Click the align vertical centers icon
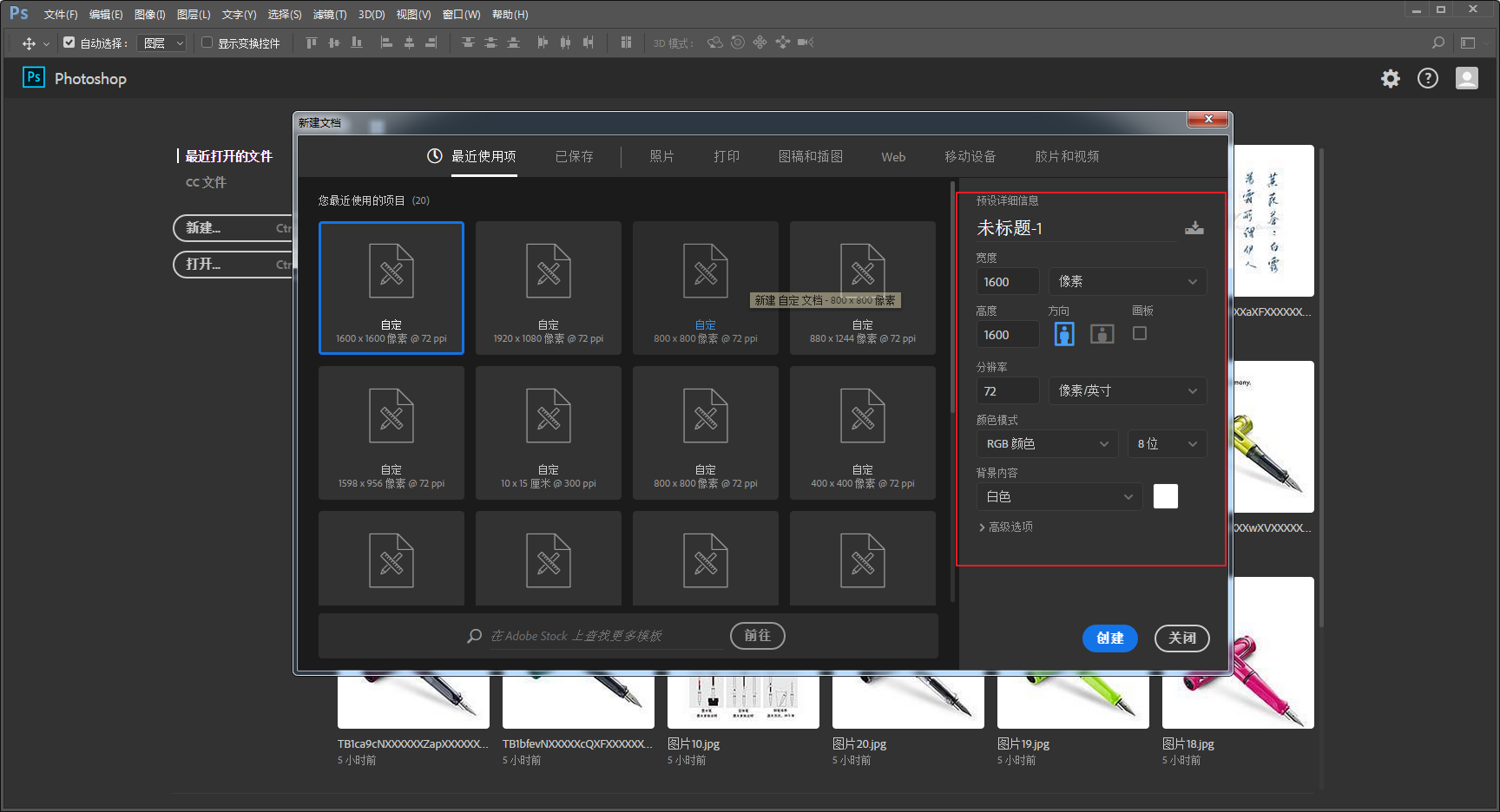 [334, 43]
